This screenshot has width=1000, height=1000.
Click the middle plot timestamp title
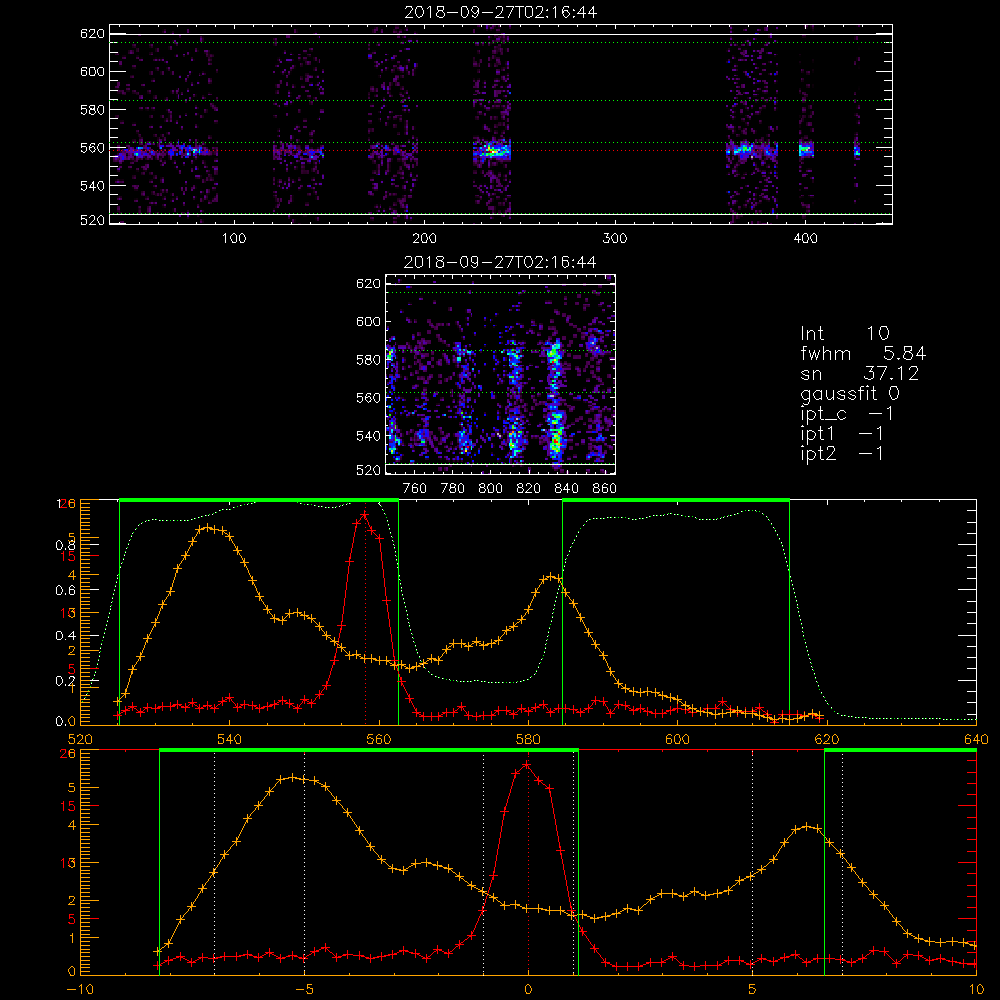[500, 262]
